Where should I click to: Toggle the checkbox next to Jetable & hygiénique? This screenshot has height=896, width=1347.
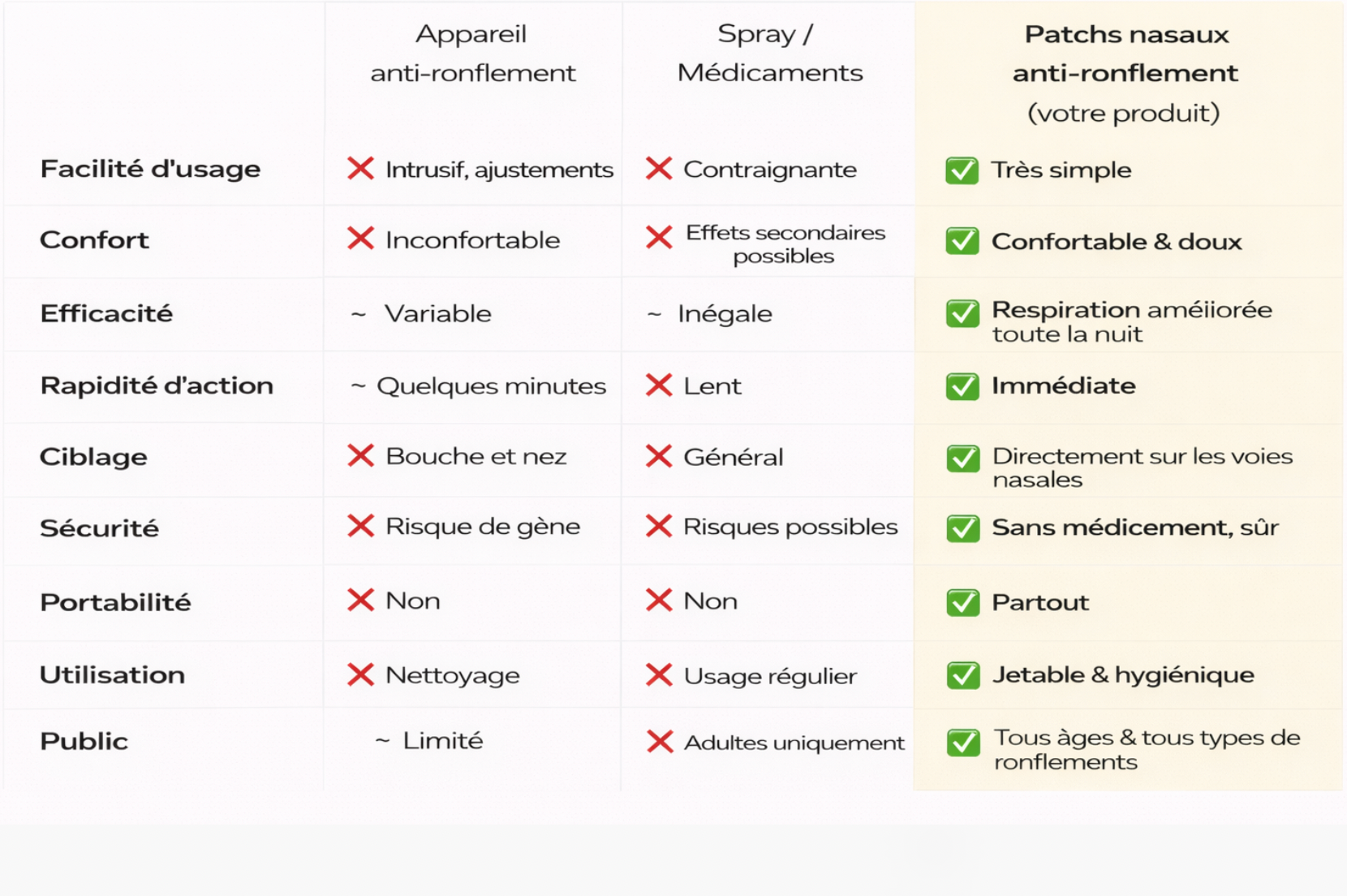(962, 675)
